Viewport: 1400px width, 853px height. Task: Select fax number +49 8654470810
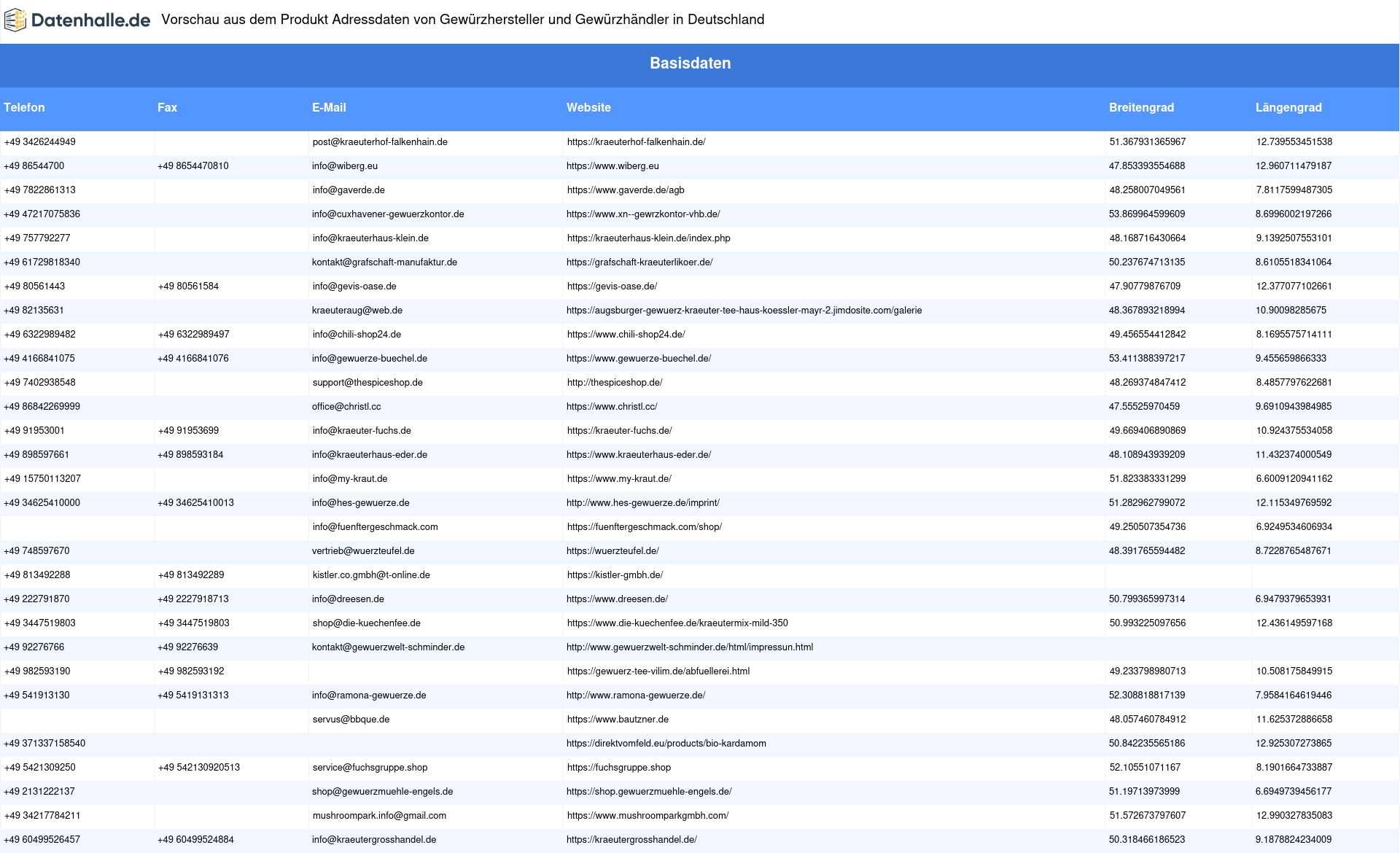point(193,166)
